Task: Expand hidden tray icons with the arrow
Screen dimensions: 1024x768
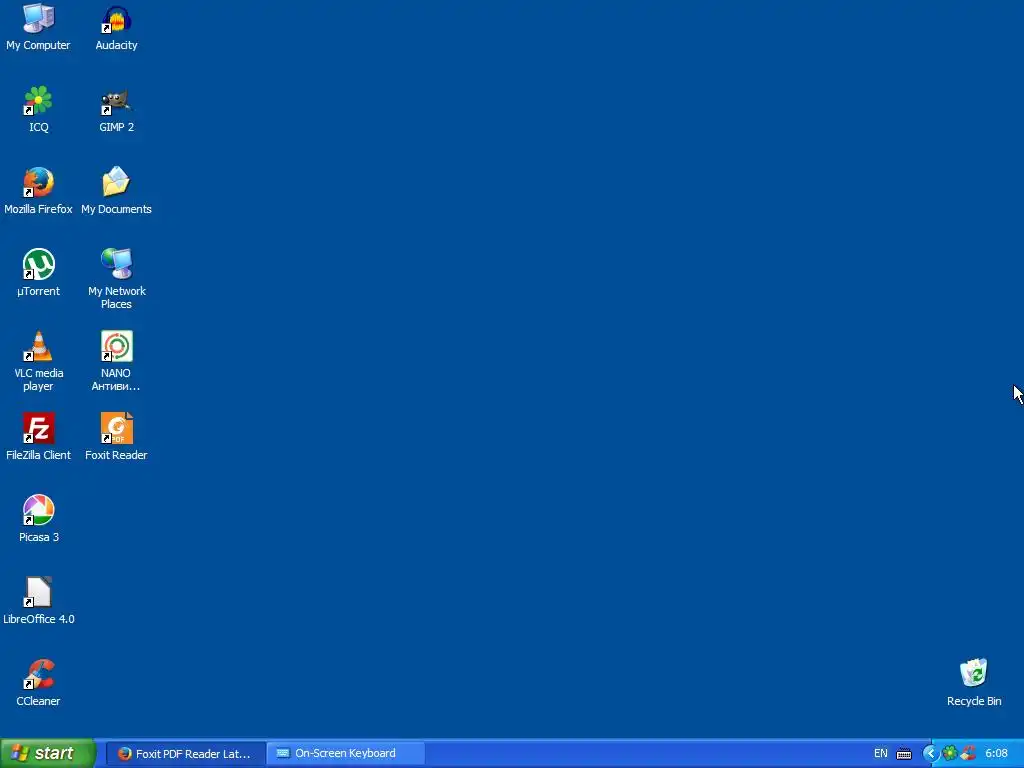Action: (930, 754)
